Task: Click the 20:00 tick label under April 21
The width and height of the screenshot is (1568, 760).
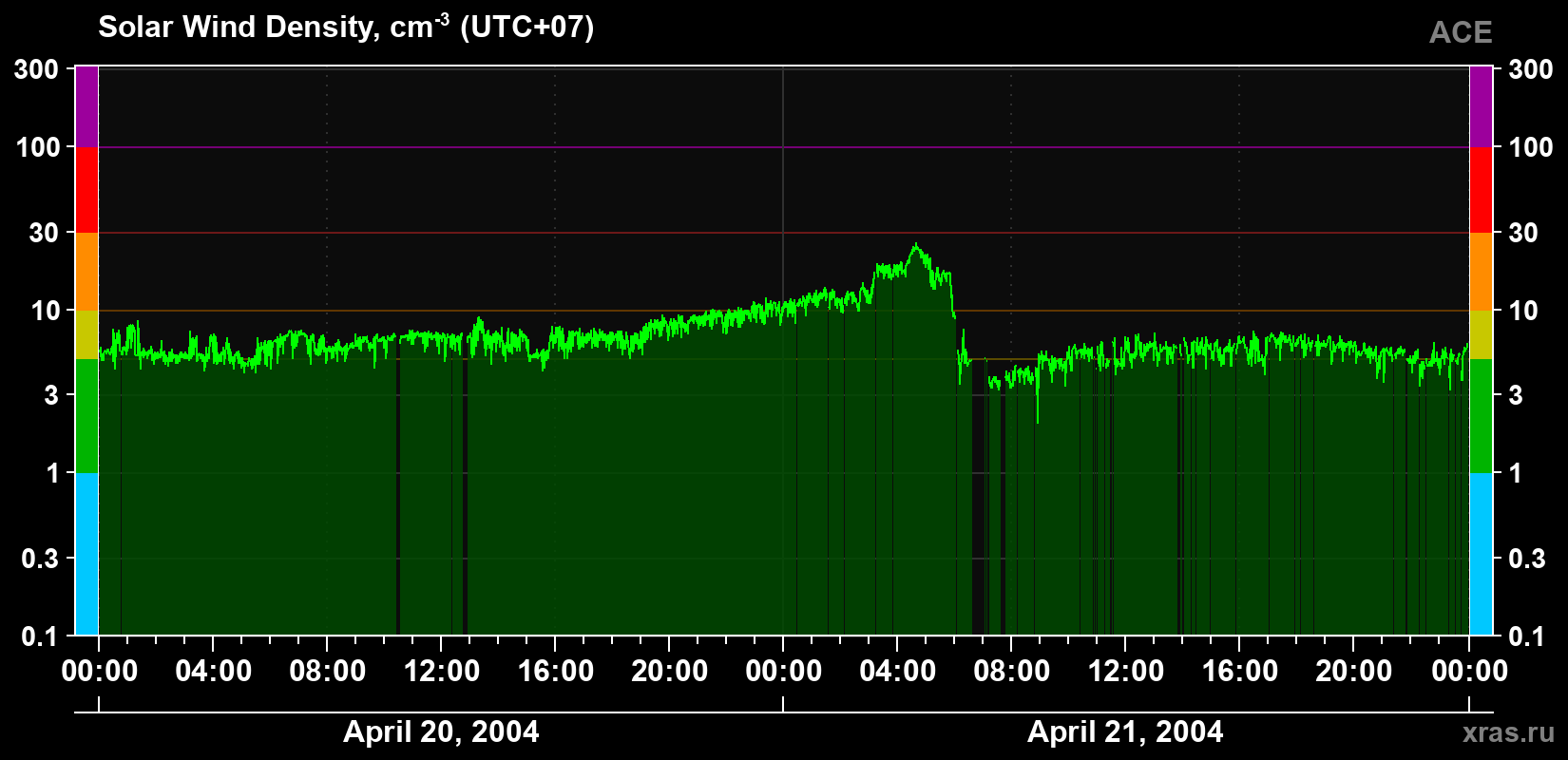Action: [1353, 672]
